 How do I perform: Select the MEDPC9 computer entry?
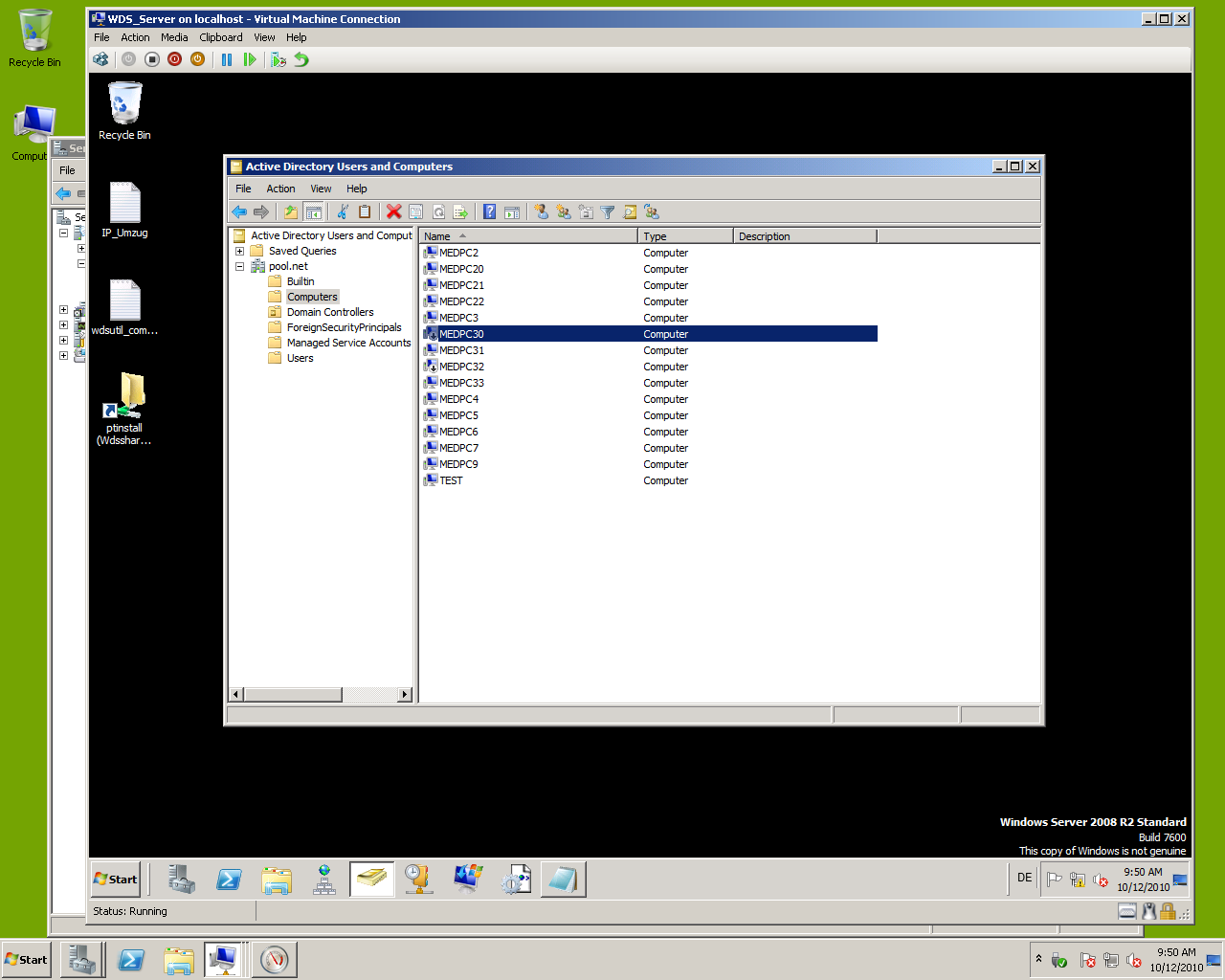[458, 464]
